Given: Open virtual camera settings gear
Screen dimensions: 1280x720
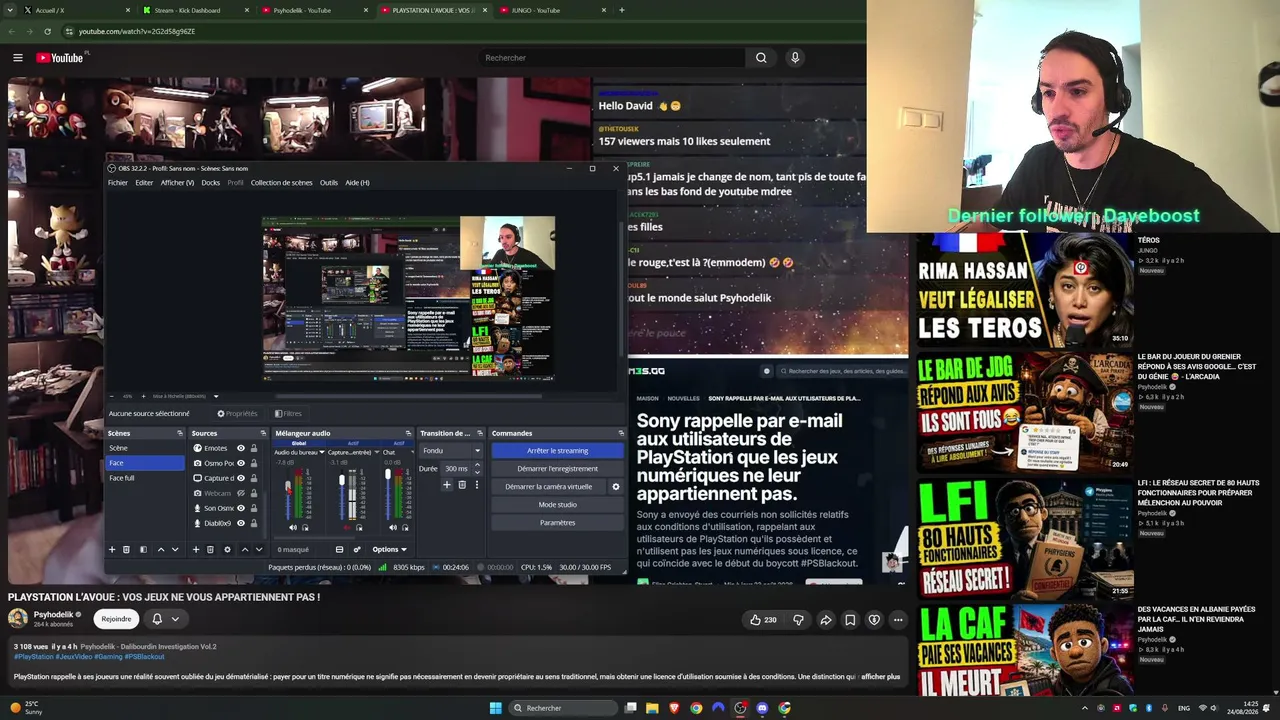Looking at the screenshot, I should [615, 487].
